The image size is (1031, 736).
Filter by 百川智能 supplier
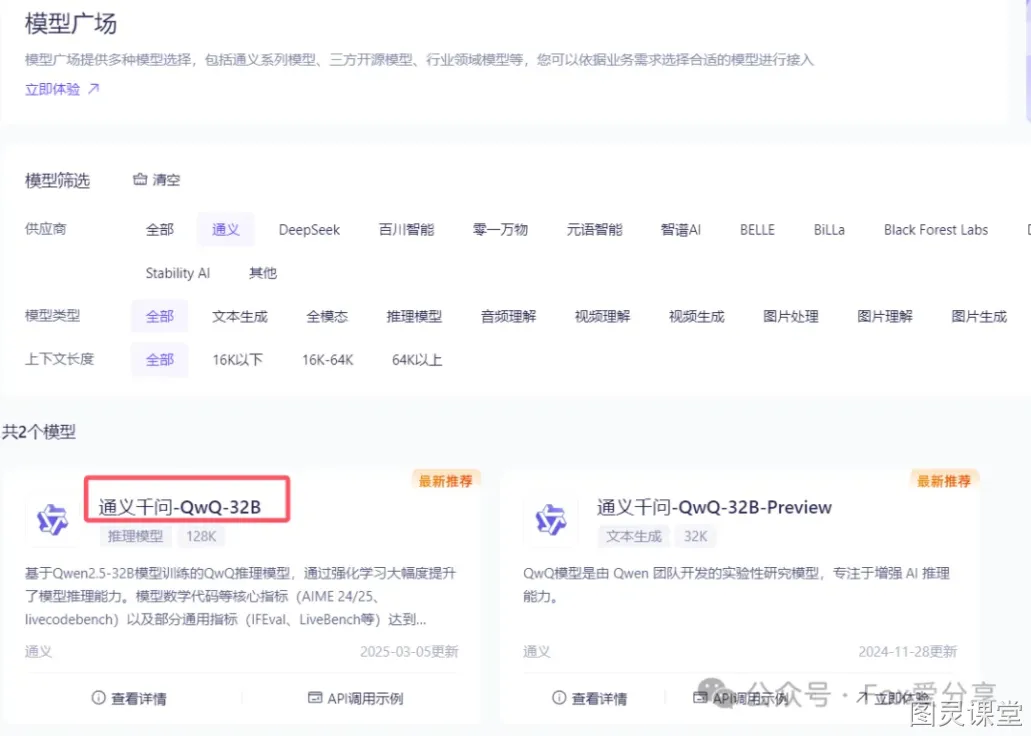pos(406,230)
